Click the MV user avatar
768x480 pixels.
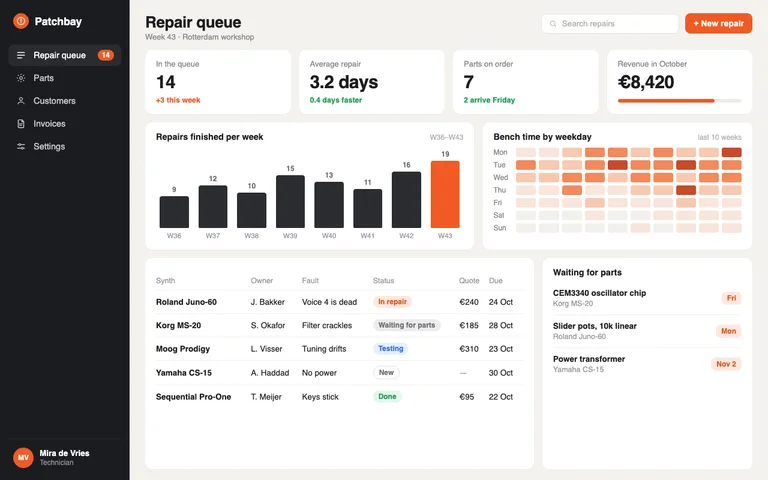23,457
